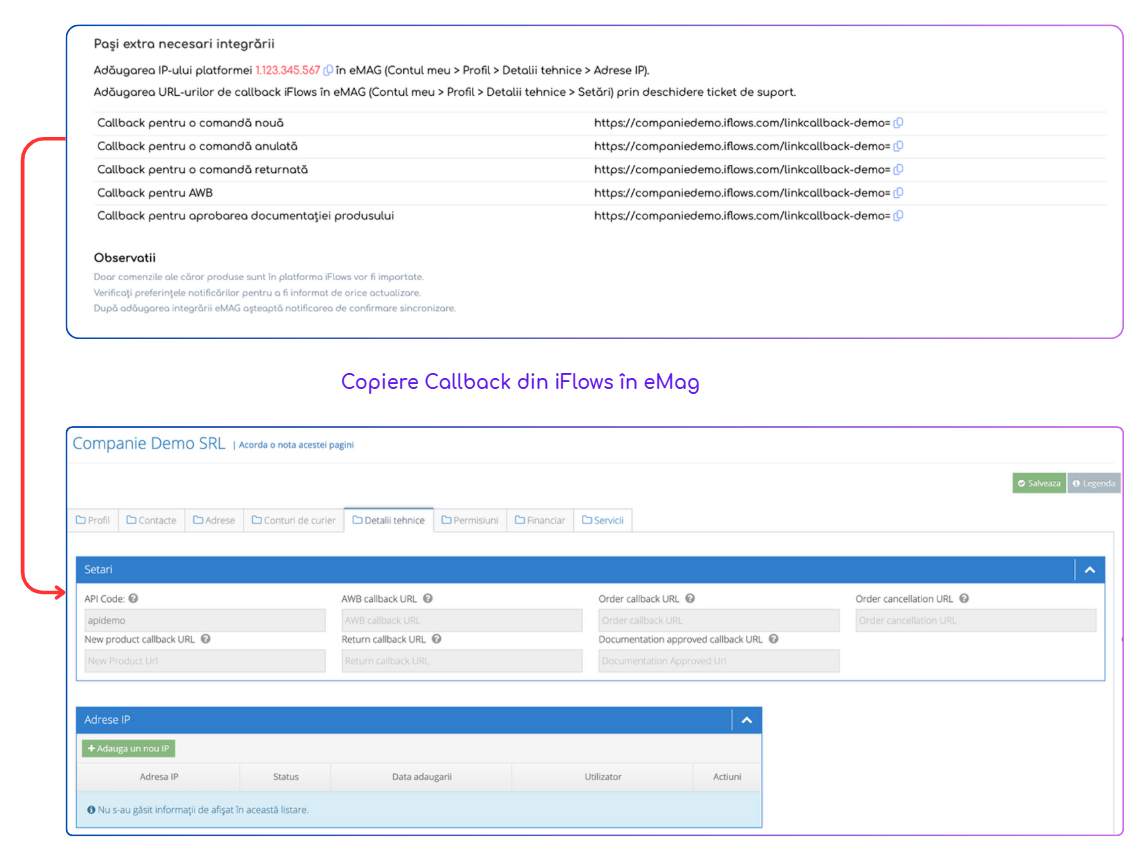Screen dimensions: 1148x858
Task: Show help for Order callback URL field
Action: pyautogui.click(x=690, y=598)
